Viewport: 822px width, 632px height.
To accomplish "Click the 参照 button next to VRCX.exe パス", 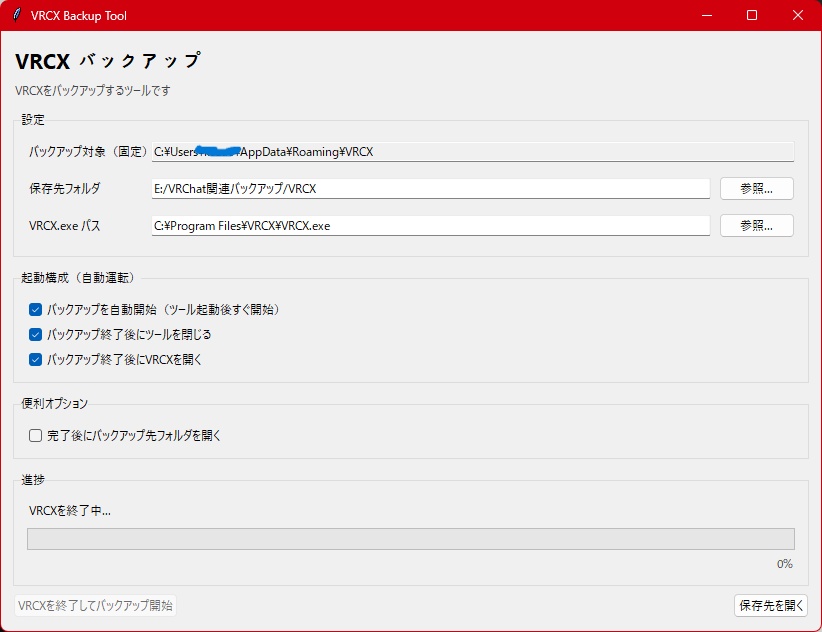I will tap(756, 225).
